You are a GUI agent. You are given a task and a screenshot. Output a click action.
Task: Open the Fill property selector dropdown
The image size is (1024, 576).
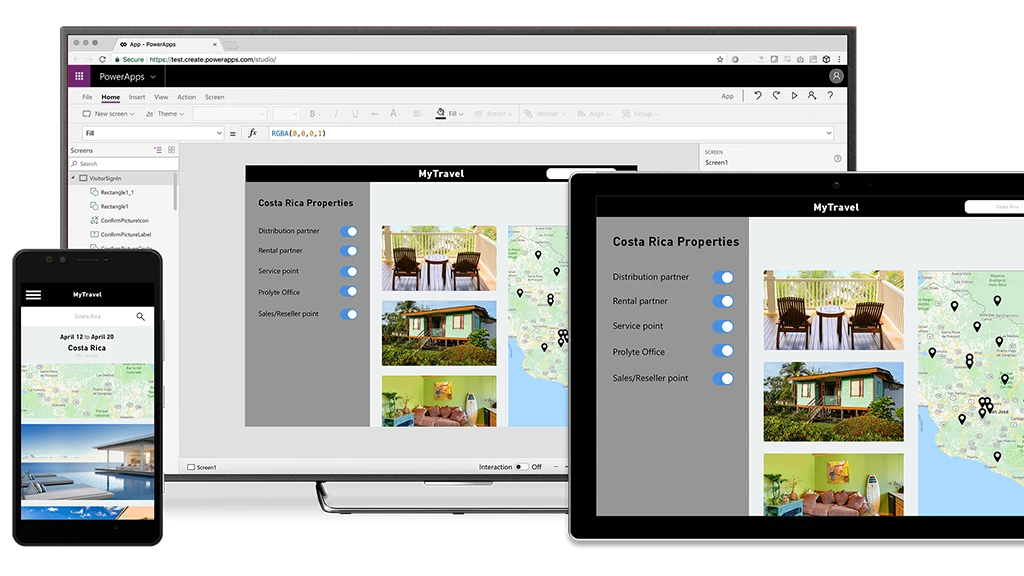tap(153, 133)
